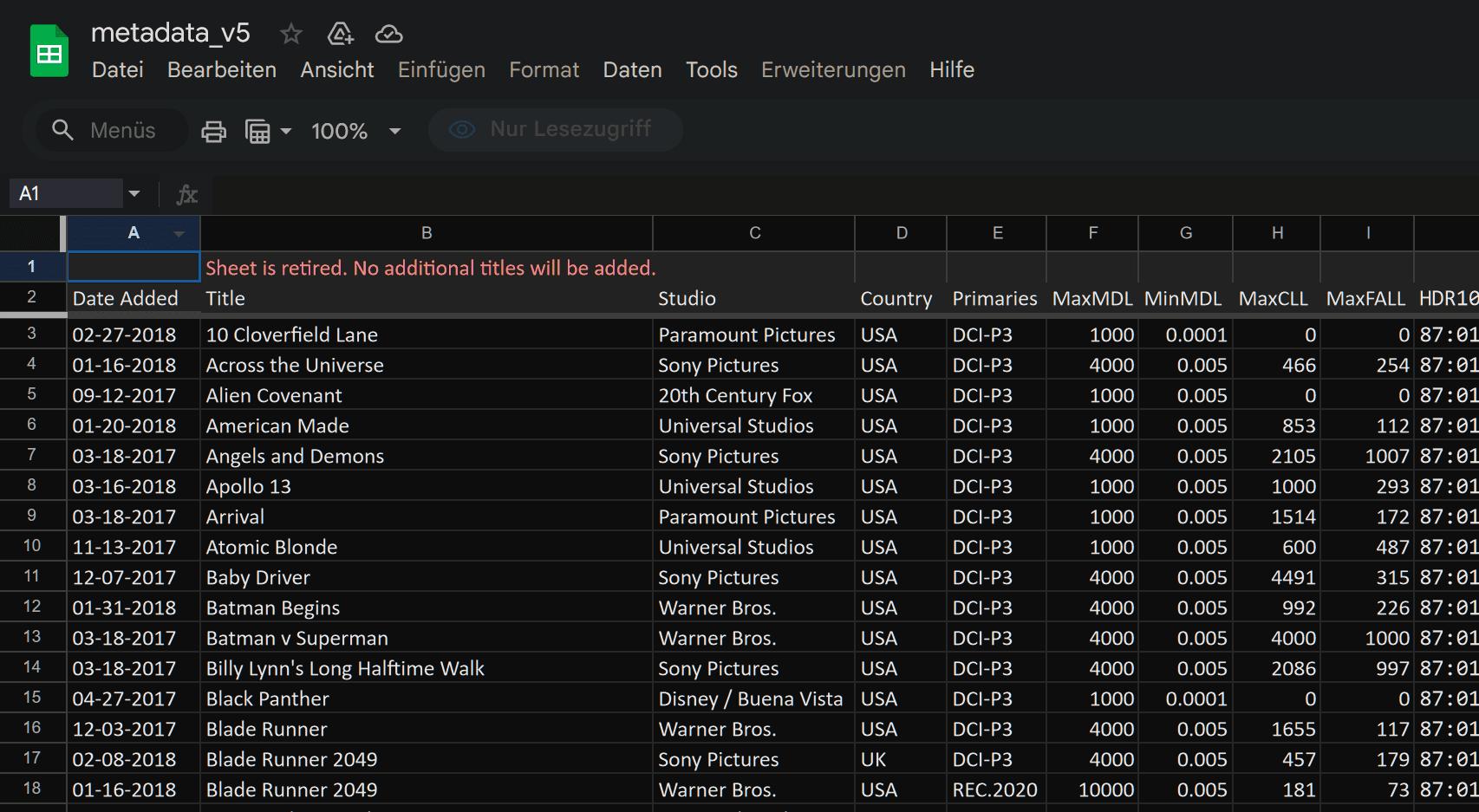Open the Daten menu
Screen dimensions: 1479x812
tap(633, 69)
